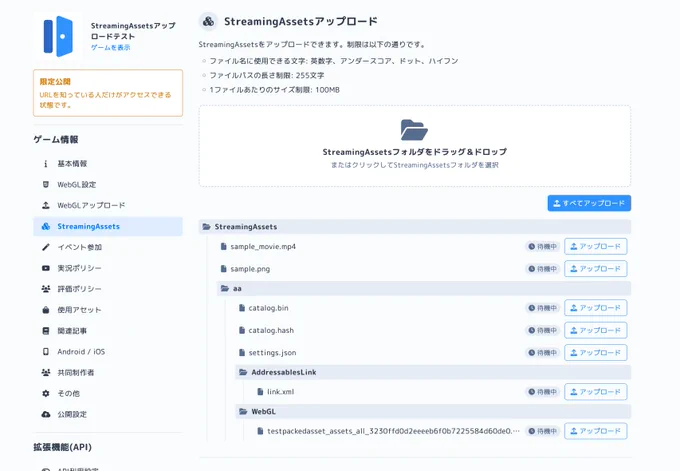680x471 pixels.
Task: Click the pencil icon beside イベント参加
Action: pos(46,247)
